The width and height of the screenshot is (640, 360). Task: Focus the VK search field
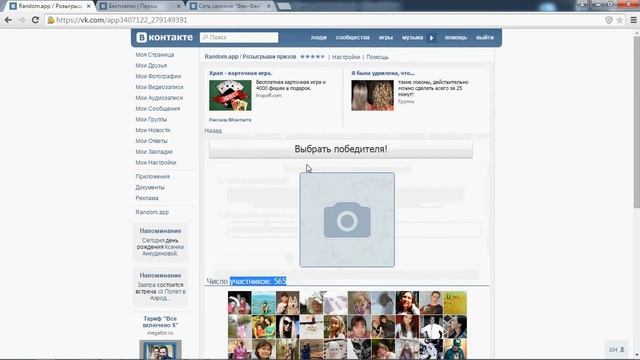[239, 37]
